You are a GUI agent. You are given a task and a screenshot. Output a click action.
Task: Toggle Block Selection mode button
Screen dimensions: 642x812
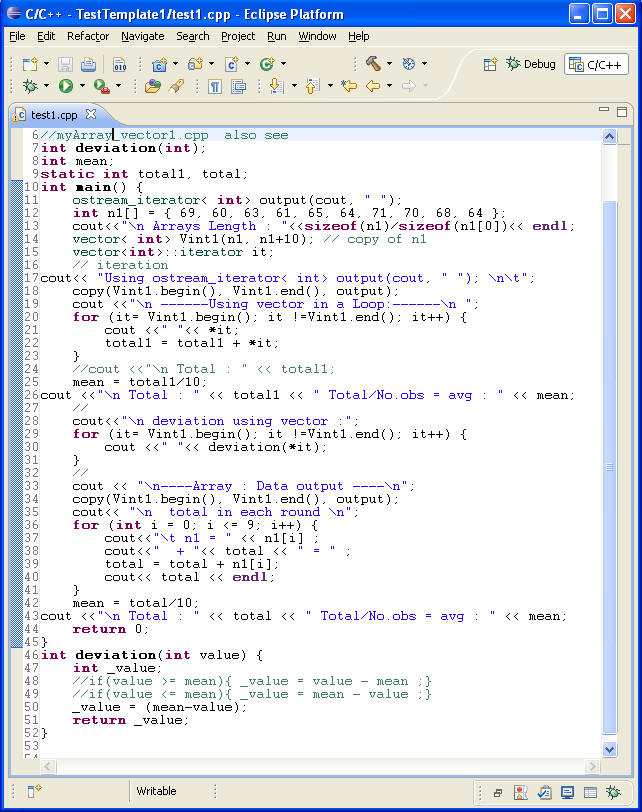pos(239,86)
